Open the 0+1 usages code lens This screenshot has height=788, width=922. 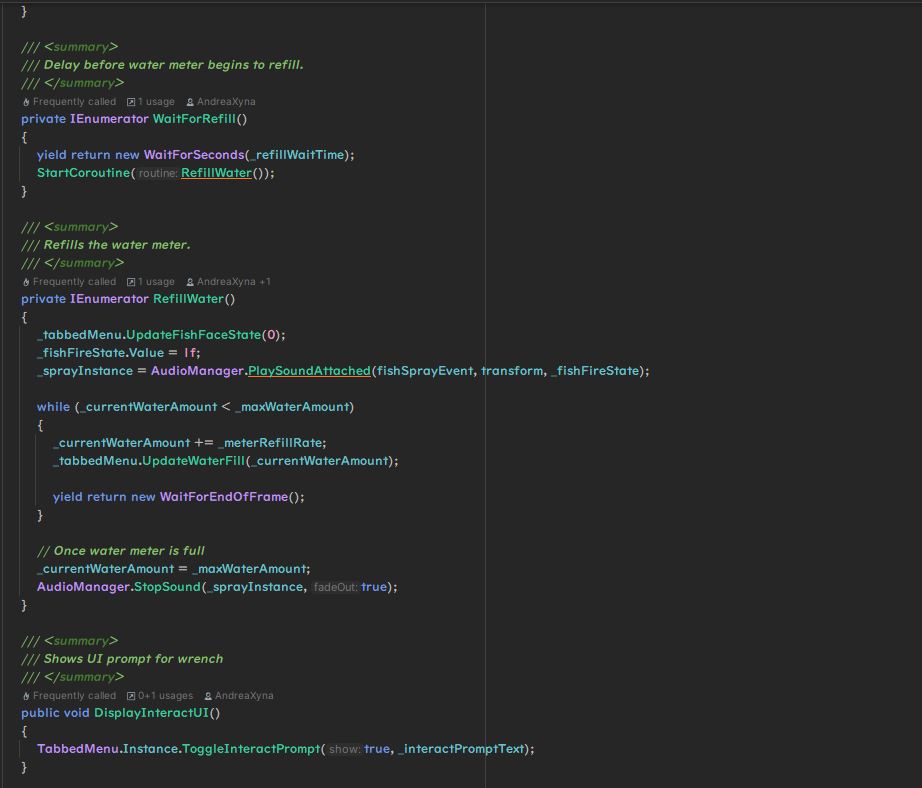click(165, 696)
